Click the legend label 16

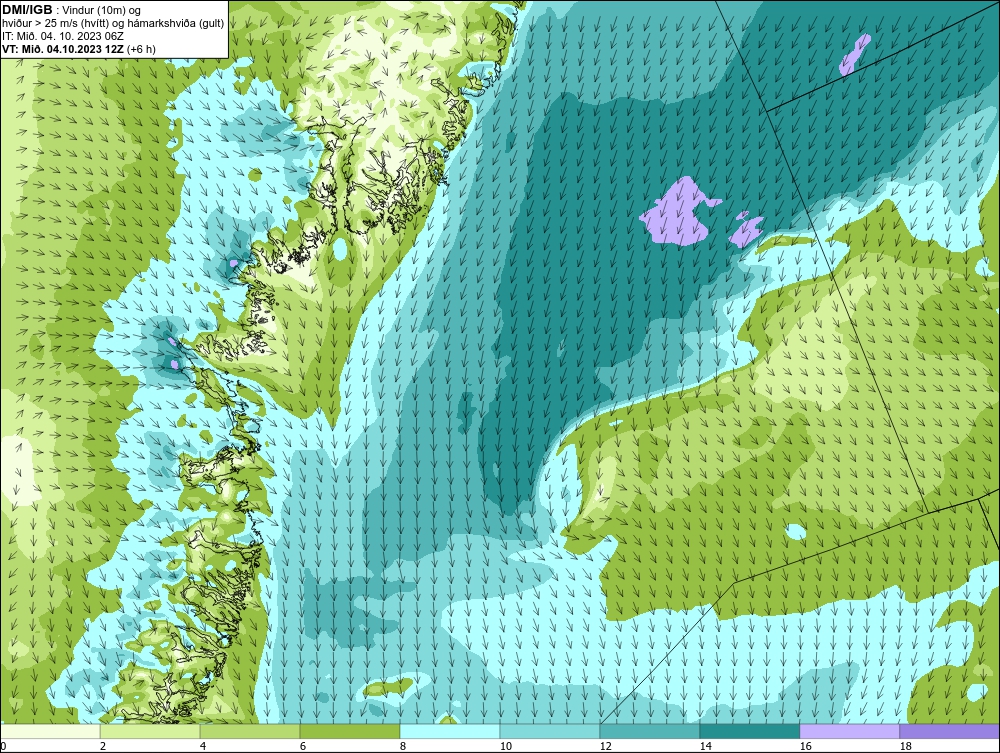(x=805, y=746)
